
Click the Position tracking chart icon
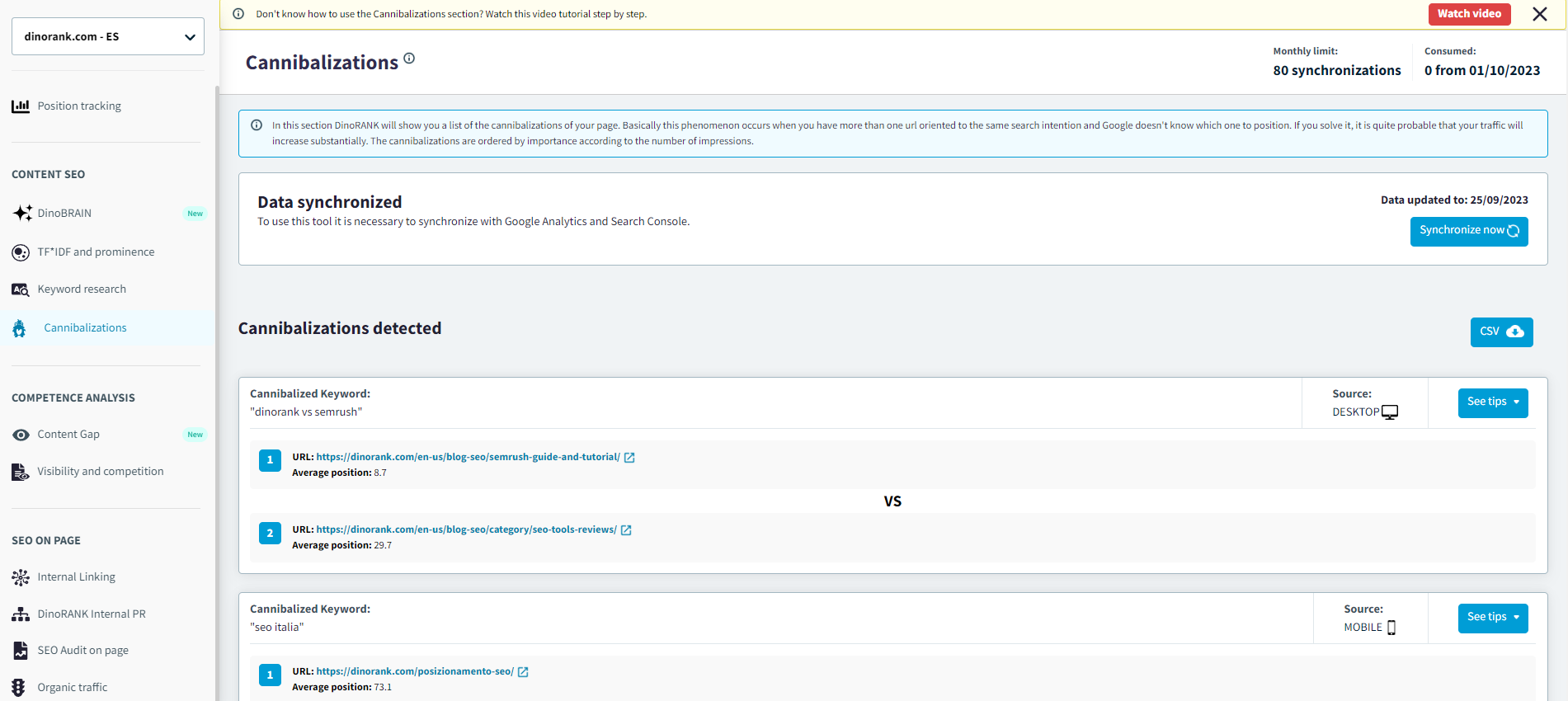21,106
